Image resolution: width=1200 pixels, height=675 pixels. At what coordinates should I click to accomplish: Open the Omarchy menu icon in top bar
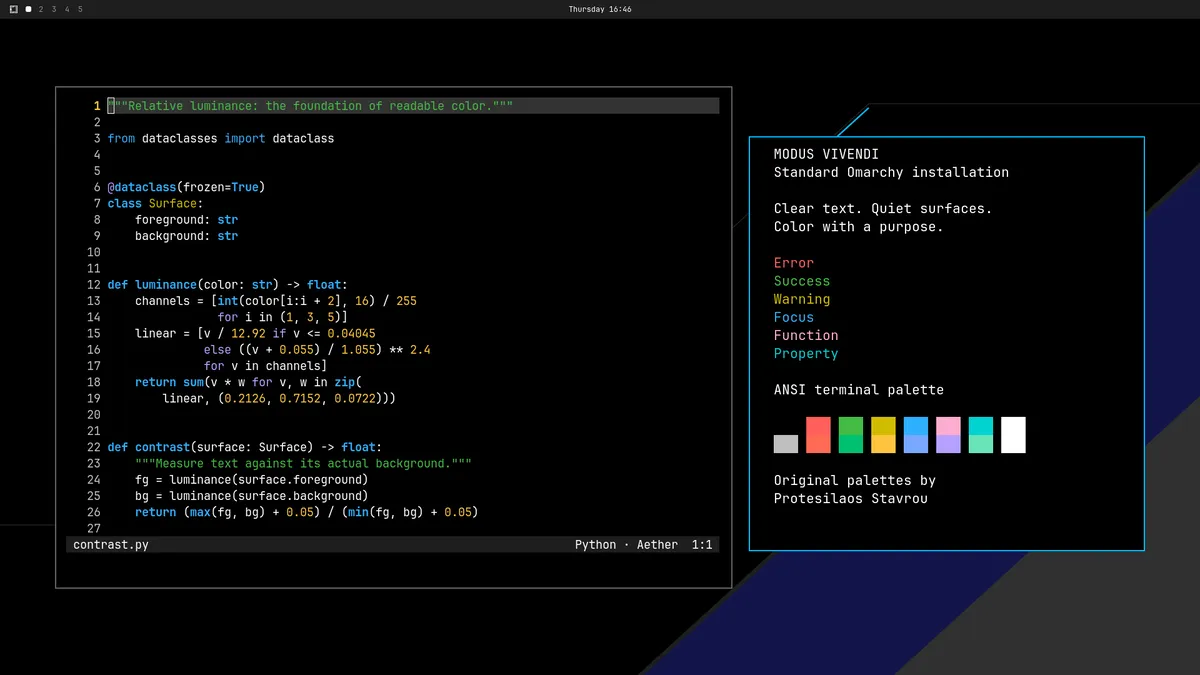14,9
